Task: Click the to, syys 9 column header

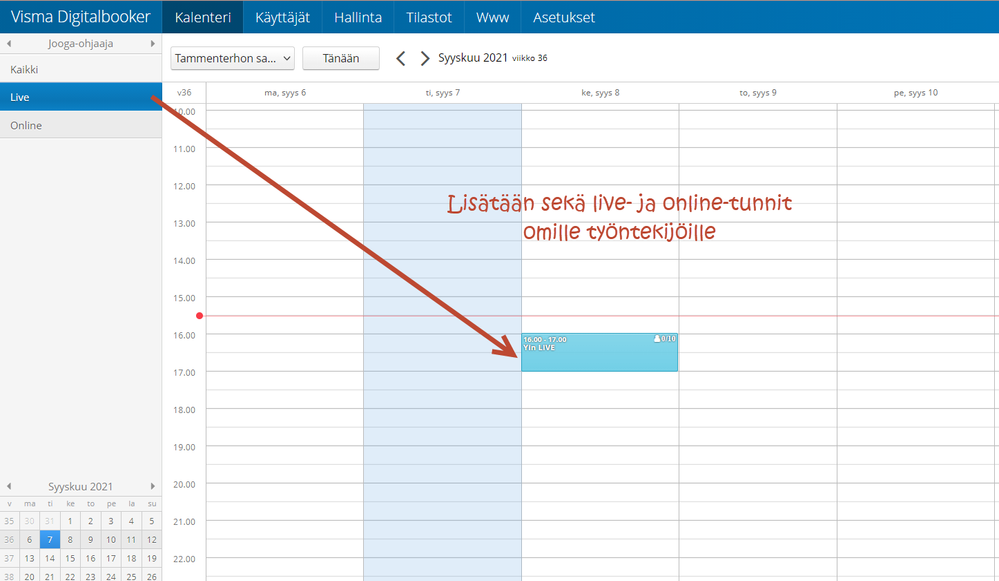Action: tap(758, 92)
